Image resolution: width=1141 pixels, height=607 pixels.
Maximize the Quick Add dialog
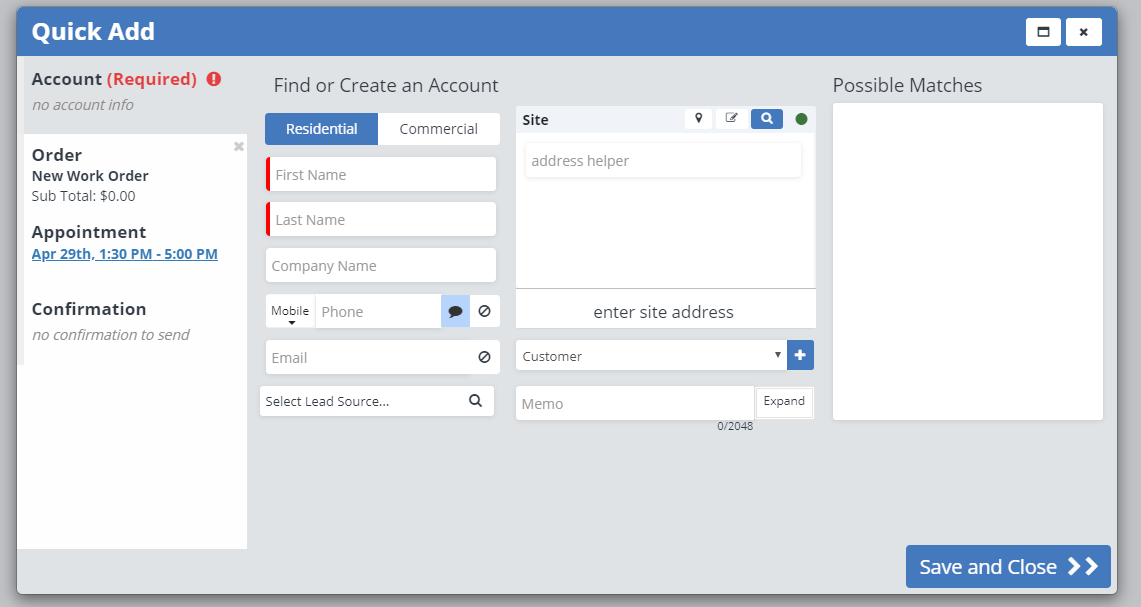(x=1043, y=32)
